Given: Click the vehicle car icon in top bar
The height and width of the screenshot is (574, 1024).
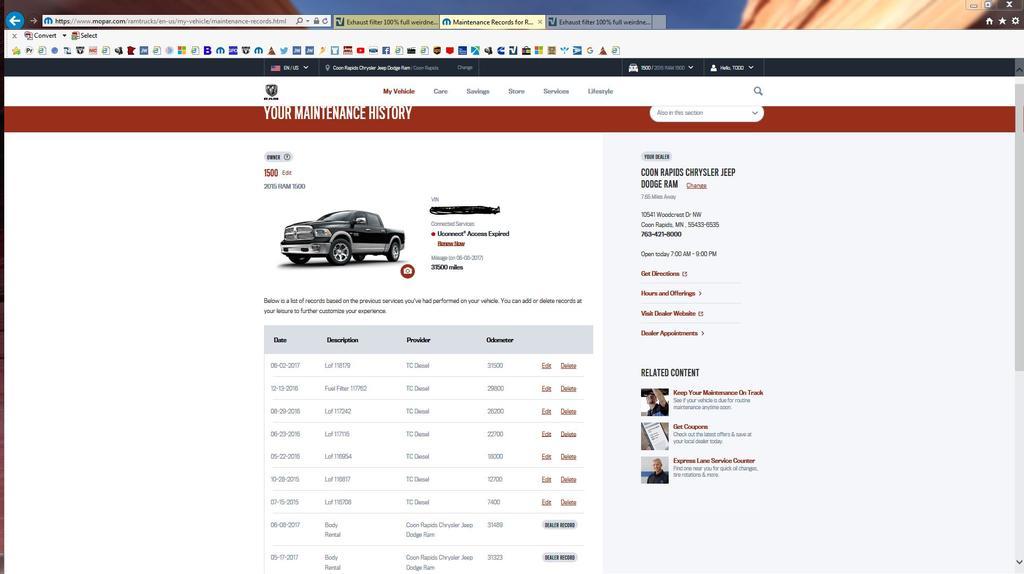Looking at the screenshot, I should pos(633,67).
